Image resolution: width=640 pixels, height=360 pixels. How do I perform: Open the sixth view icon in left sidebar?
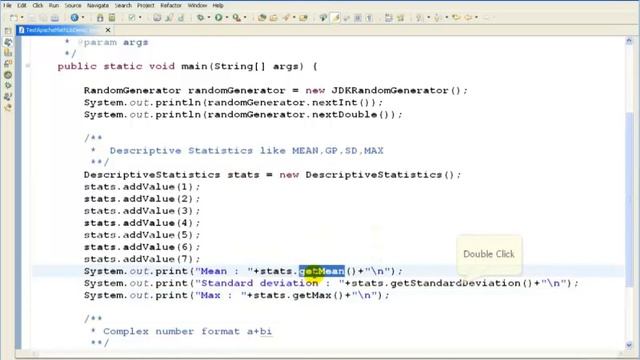click(8, 97)
